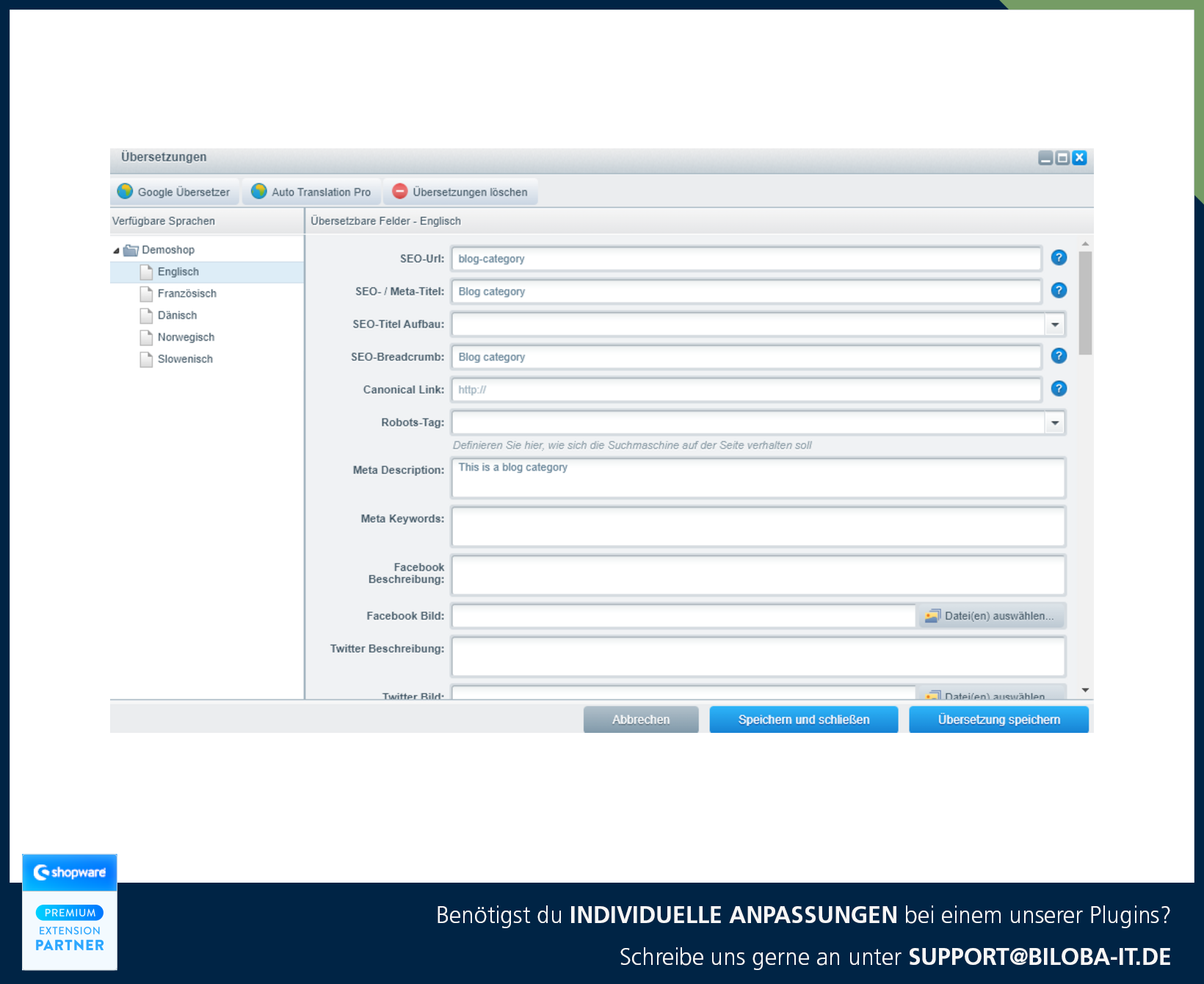Minimize the Übersetzungen window
1204x984 pixels.
pyautogui.click(x=1045, y=158)
